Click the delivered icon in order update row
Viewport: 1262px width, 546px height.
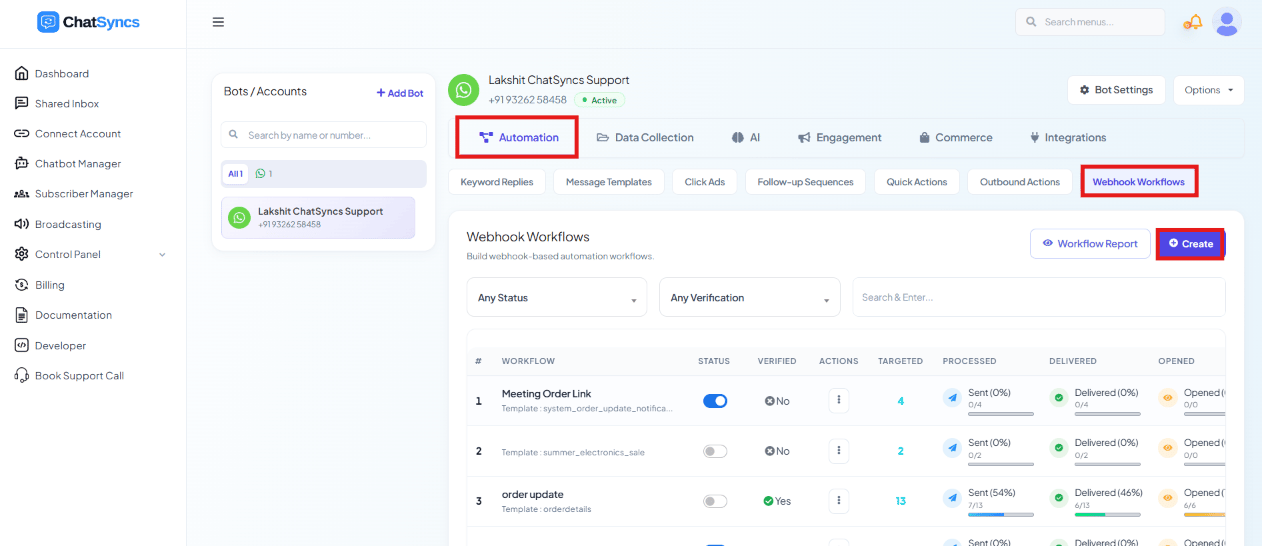pos(1058,498)
